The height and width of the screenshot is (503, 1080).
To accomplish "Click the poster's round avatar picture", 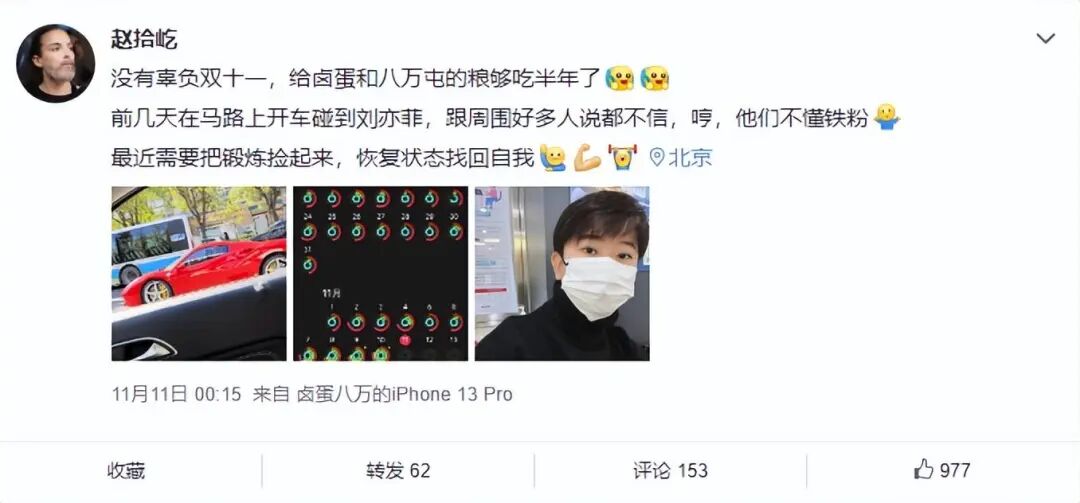I will point(55,63).
